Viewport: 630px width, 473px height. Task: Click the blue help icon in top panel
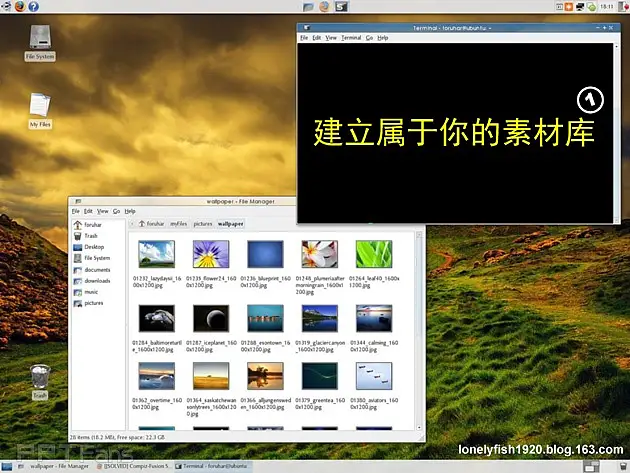click(x=33, y=6)
